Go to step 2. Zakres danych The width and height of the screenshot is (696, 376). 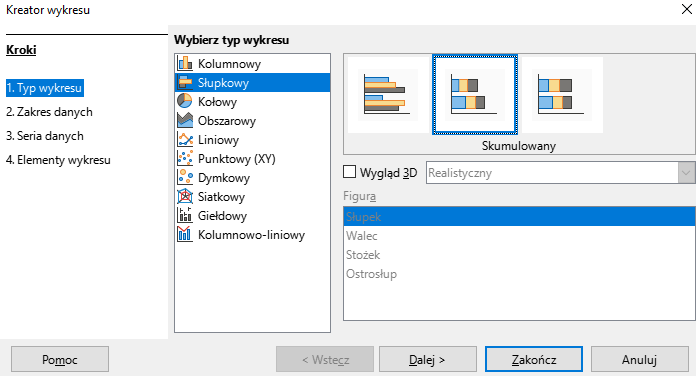[49, 112]
